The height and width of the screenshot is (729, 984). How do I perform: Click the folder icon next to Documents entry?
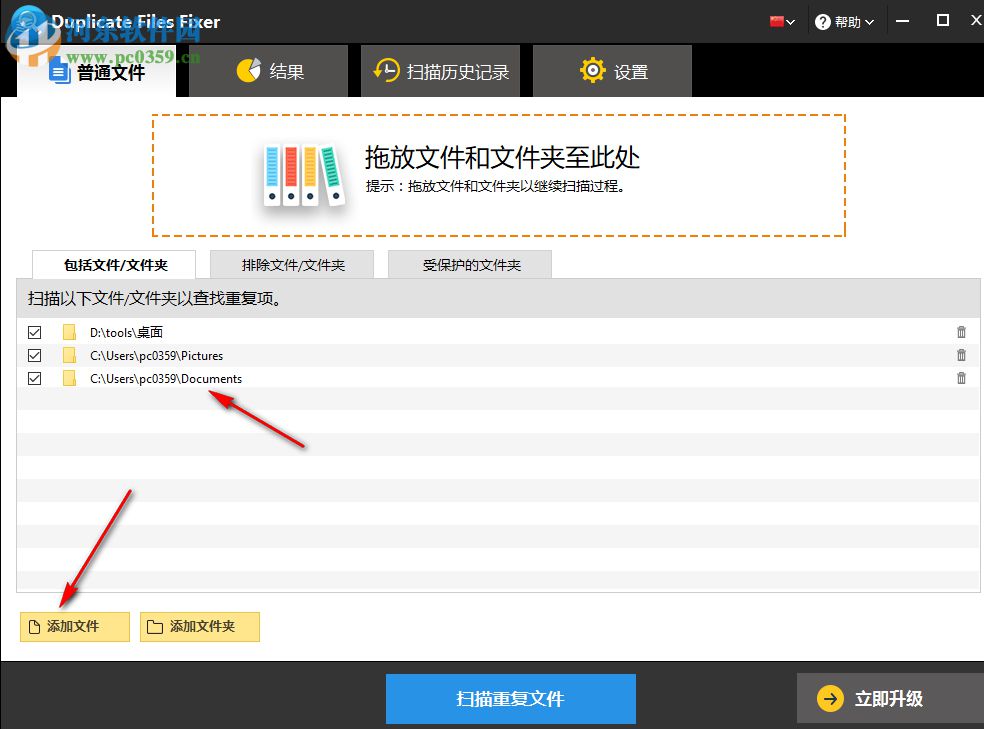click(x=69, y=378)
